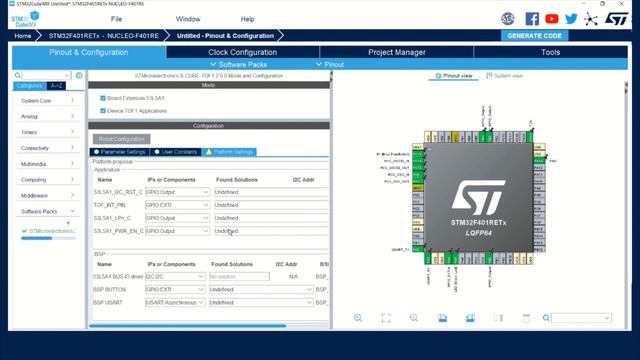Click GENERATE CODE button
Screen dimensions: 640x360
tap(534, 36)
